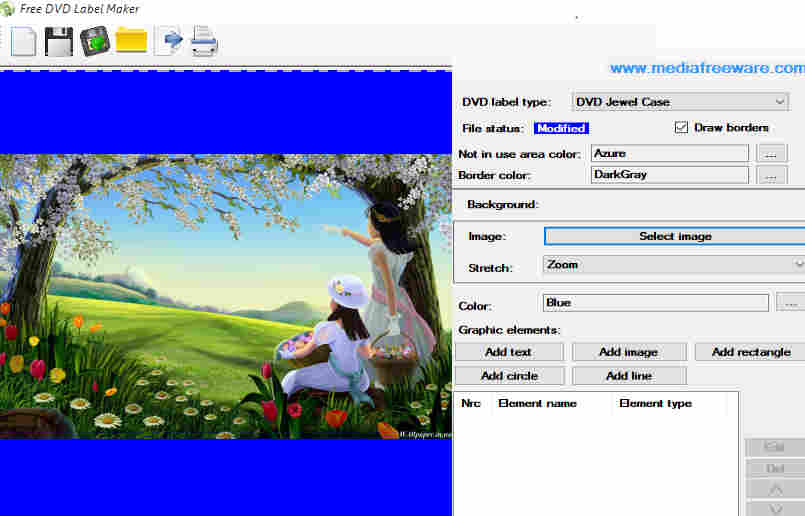Click the Select image button
The width and height of the screenshot is (805, 516).
click(x=675, y=236)
